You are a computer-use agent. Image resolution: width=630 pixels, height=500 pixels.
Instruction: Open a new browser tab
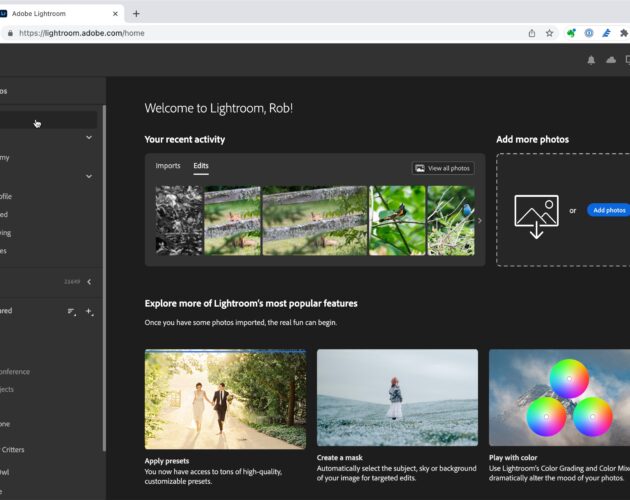point(136,14)
